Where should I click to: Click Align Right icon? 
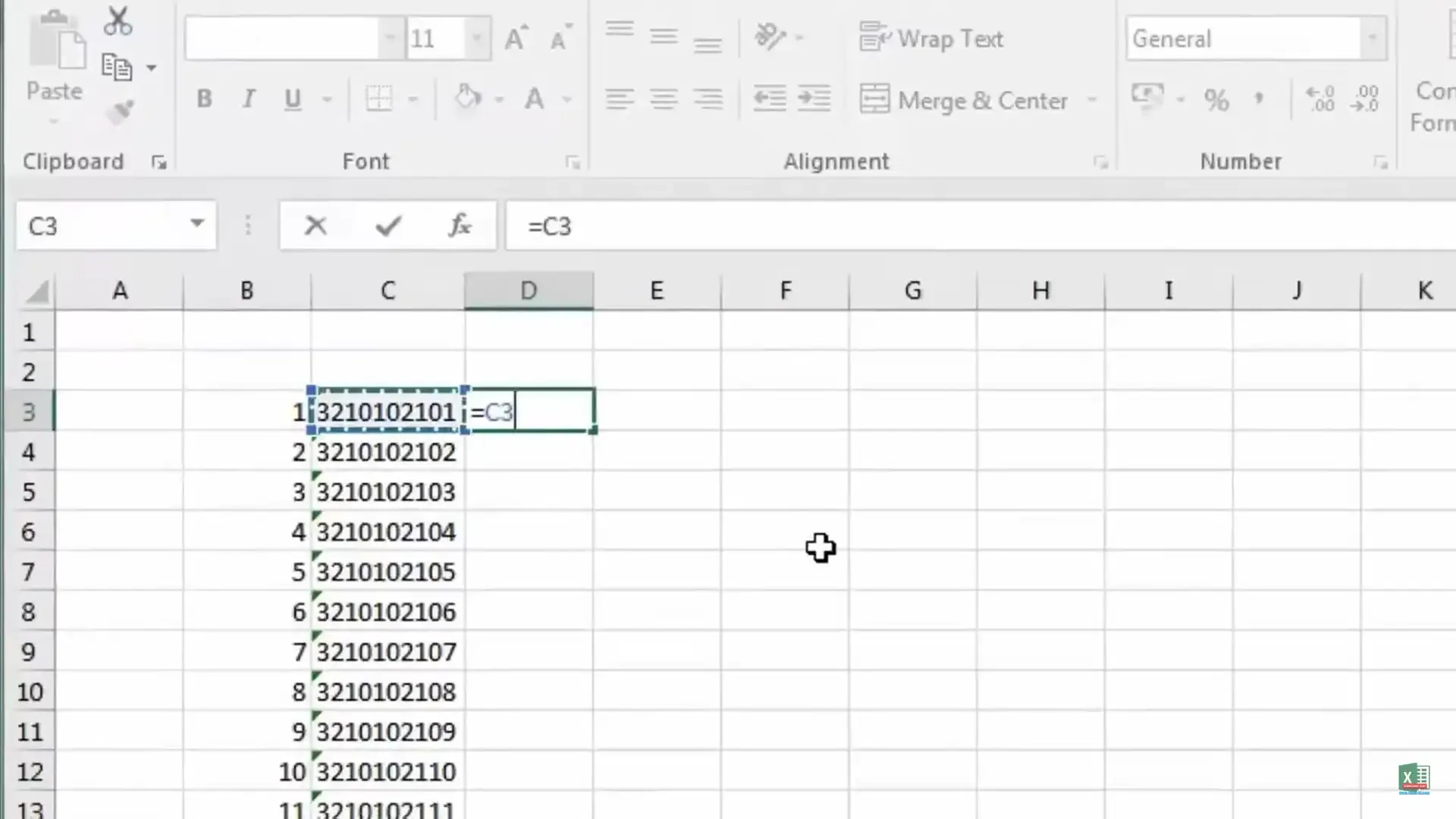click(x=708, y=99)
